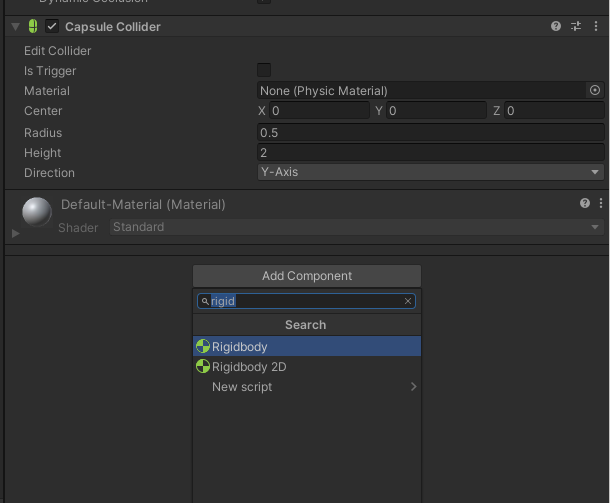This screenshot has width=610, height=503.
Task: Enable the Is Trigger checkbox
Action: coord(264,70)
